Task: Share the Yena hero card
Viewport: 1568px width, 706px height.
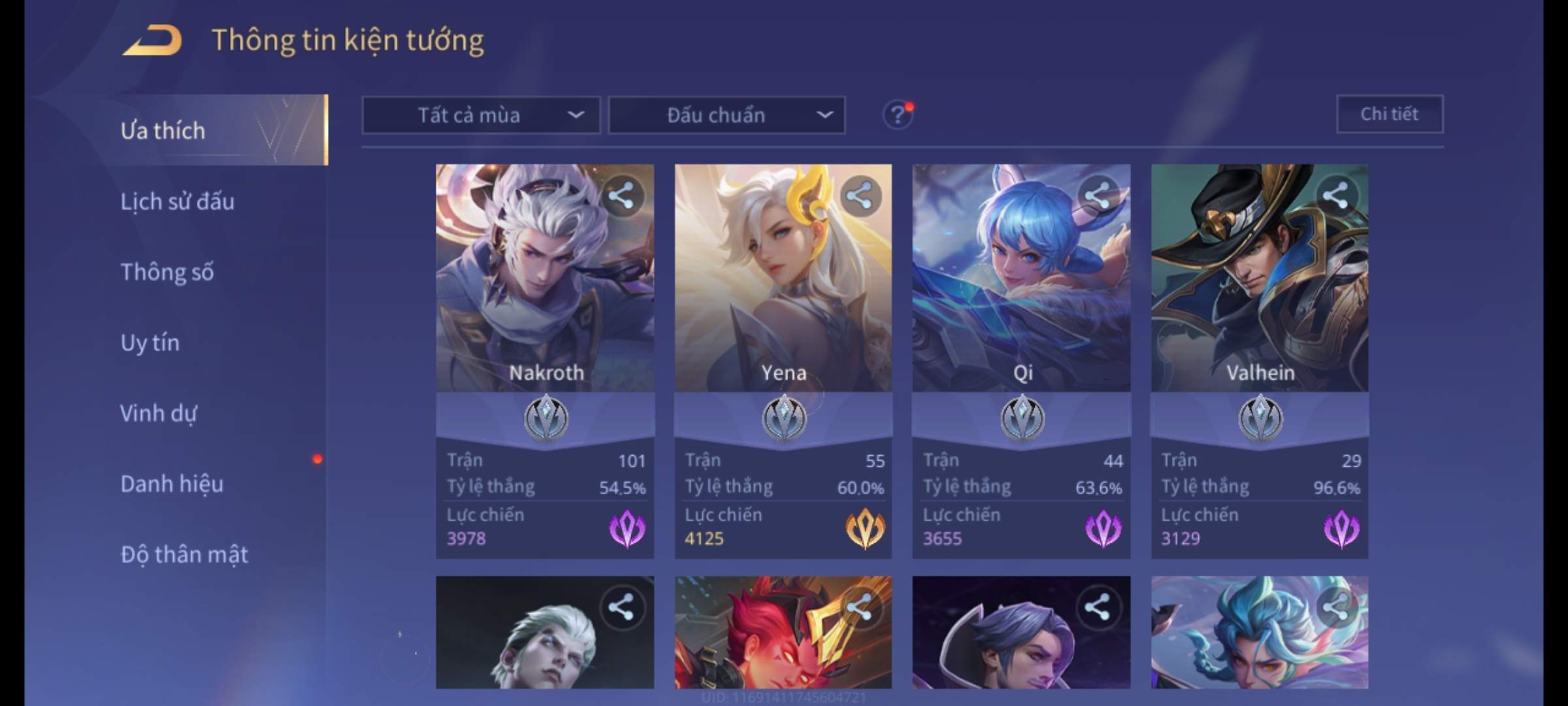Action: click(x=860, y=195)
